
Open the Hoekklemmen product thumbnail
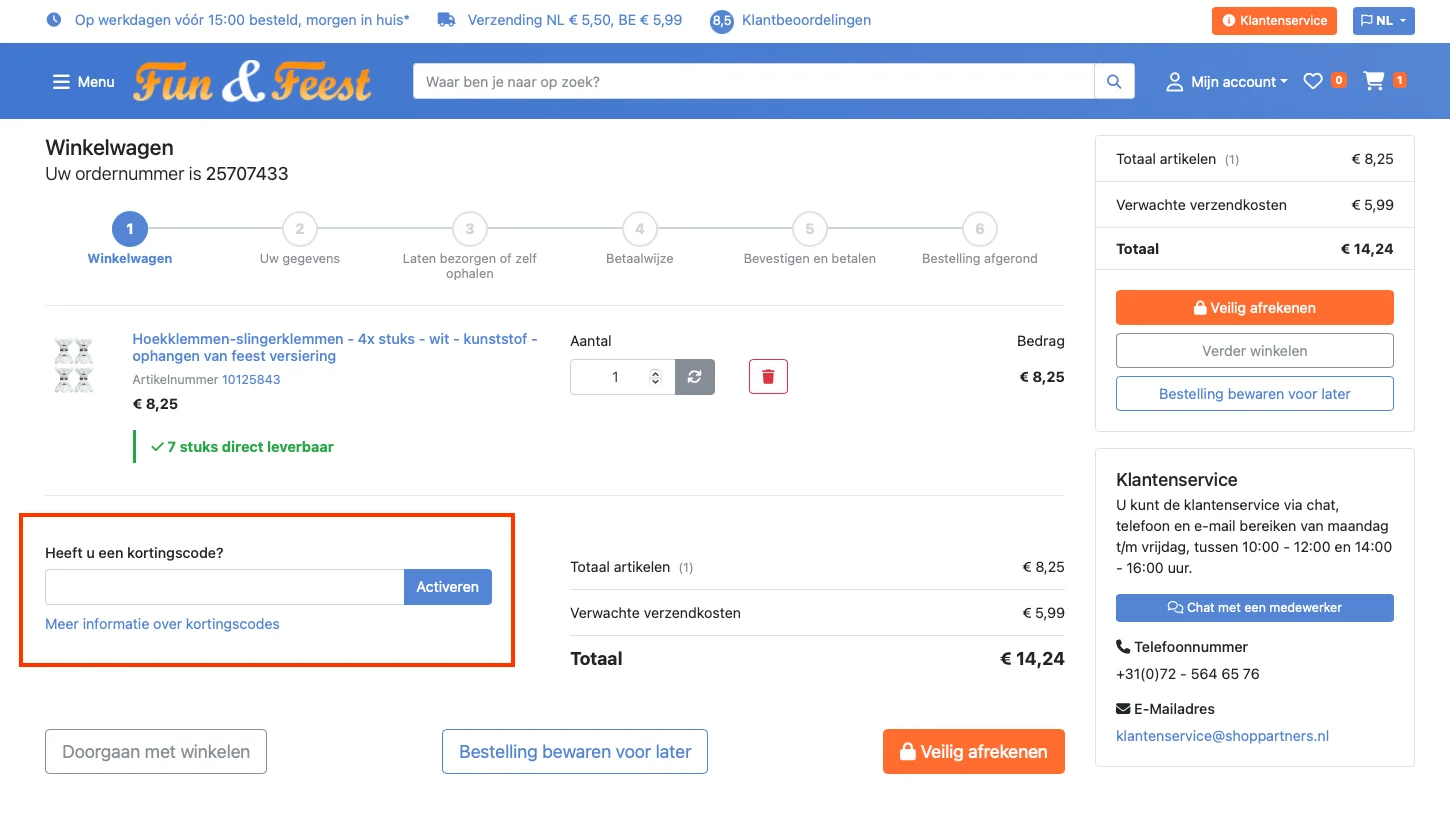point(74,364)
